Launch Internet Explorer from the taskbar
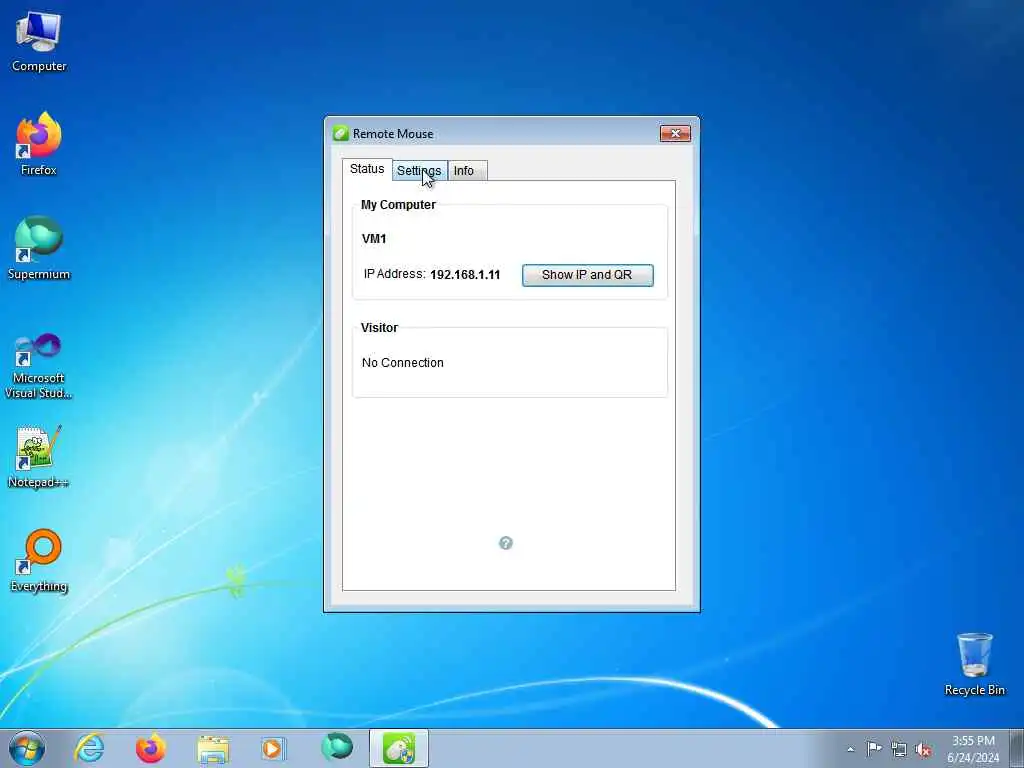1024x768 pixels. point(89,748)
